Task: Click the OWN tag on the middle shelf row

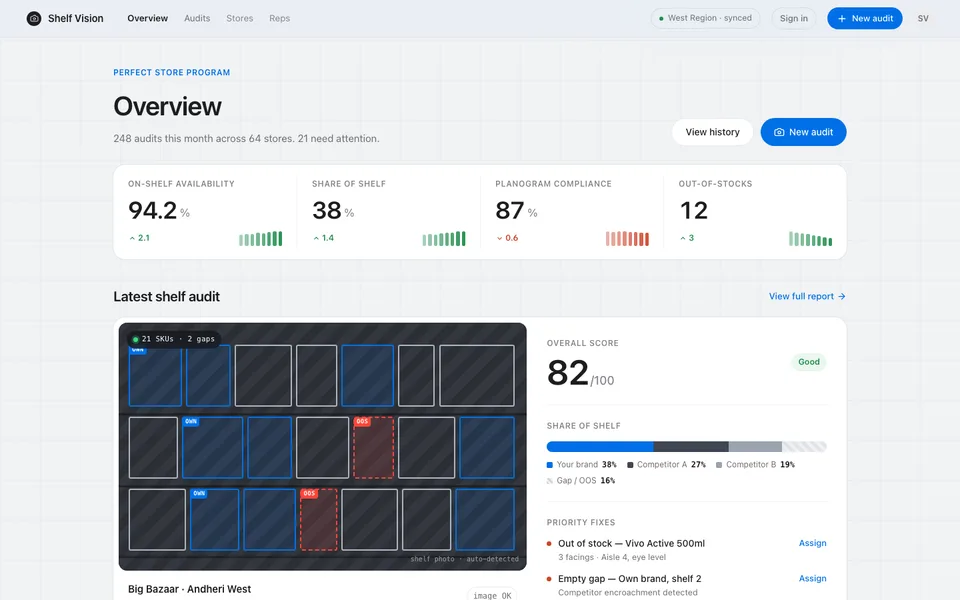Action: (191, 421)
